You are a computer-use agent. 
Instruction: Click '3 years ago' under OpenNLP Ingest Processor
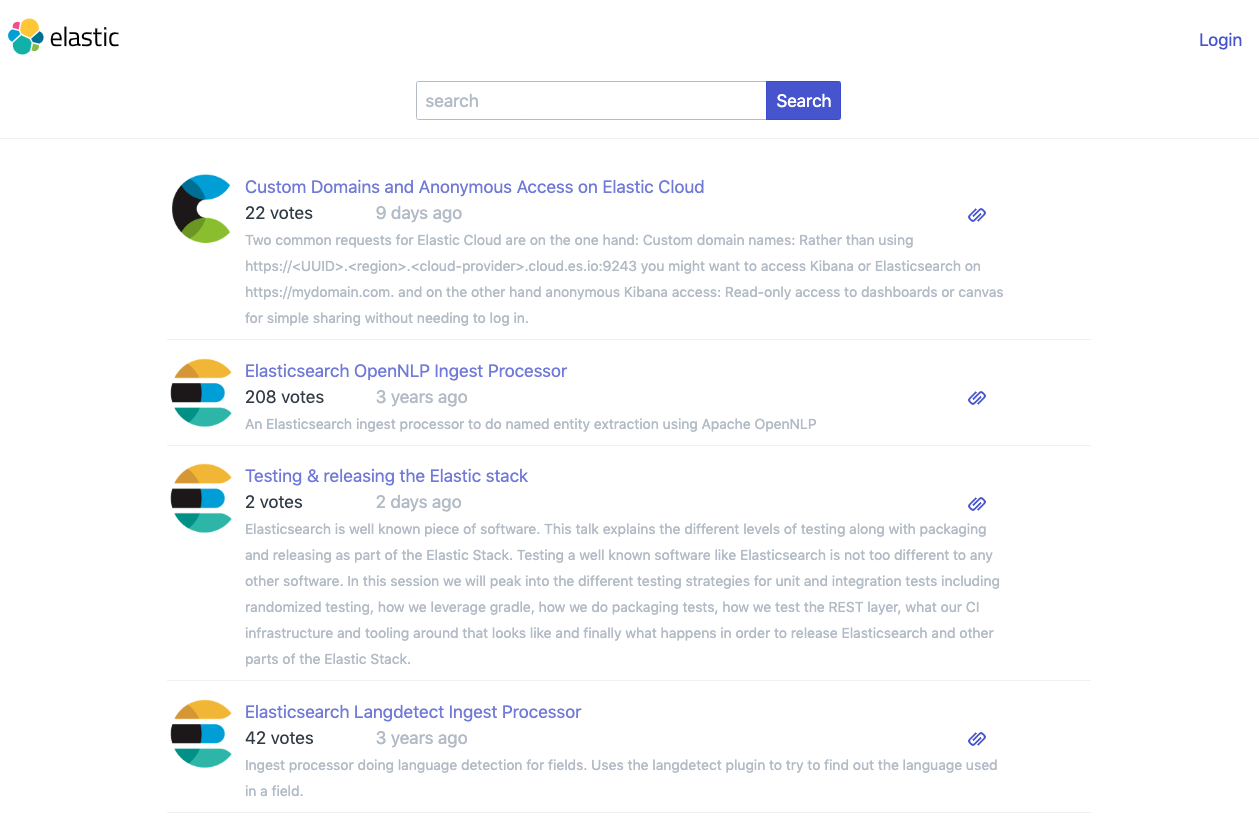422,397
